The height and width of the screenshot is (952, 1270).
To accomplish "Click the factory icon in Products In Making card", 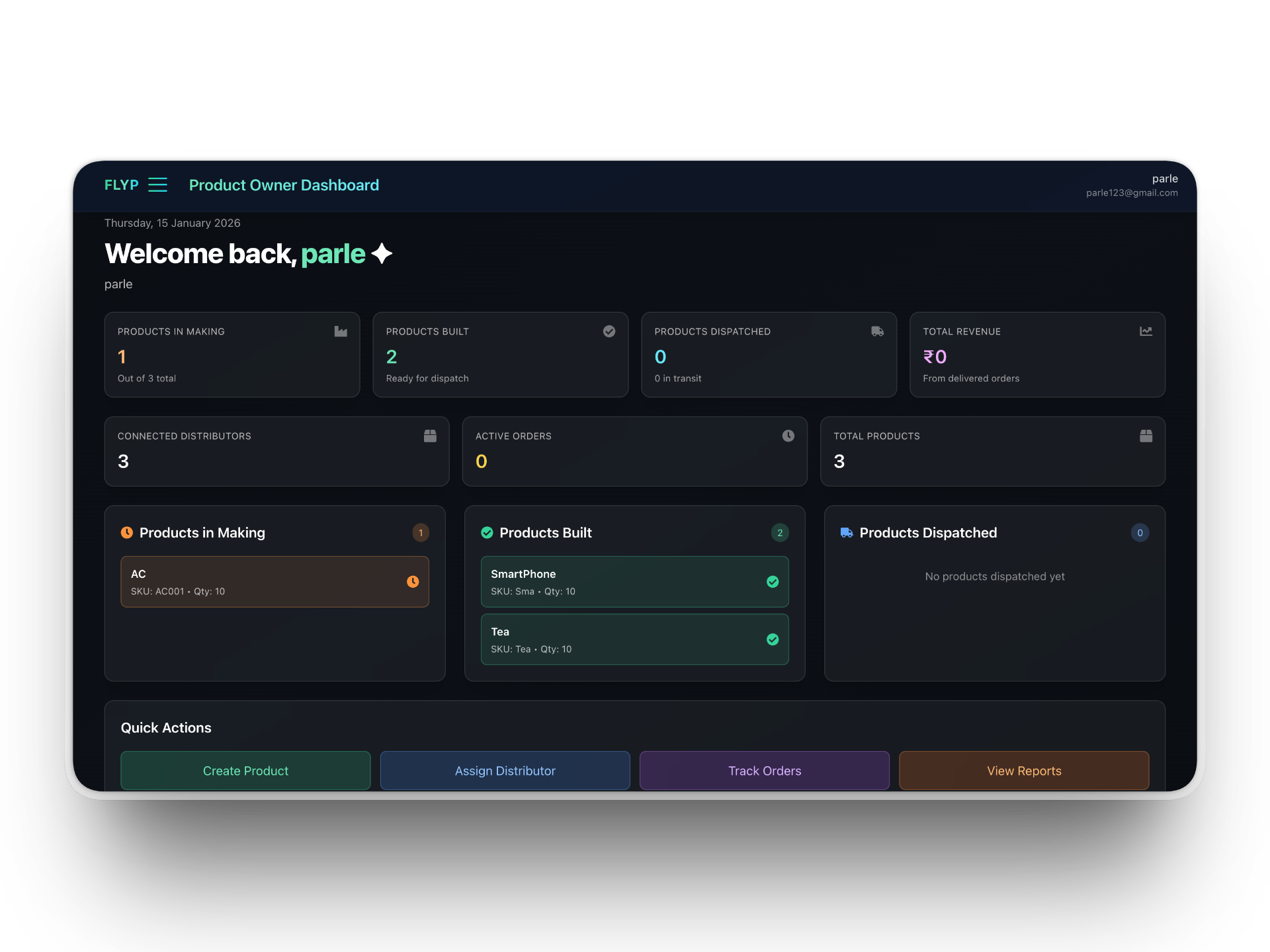I will point(341,331).
